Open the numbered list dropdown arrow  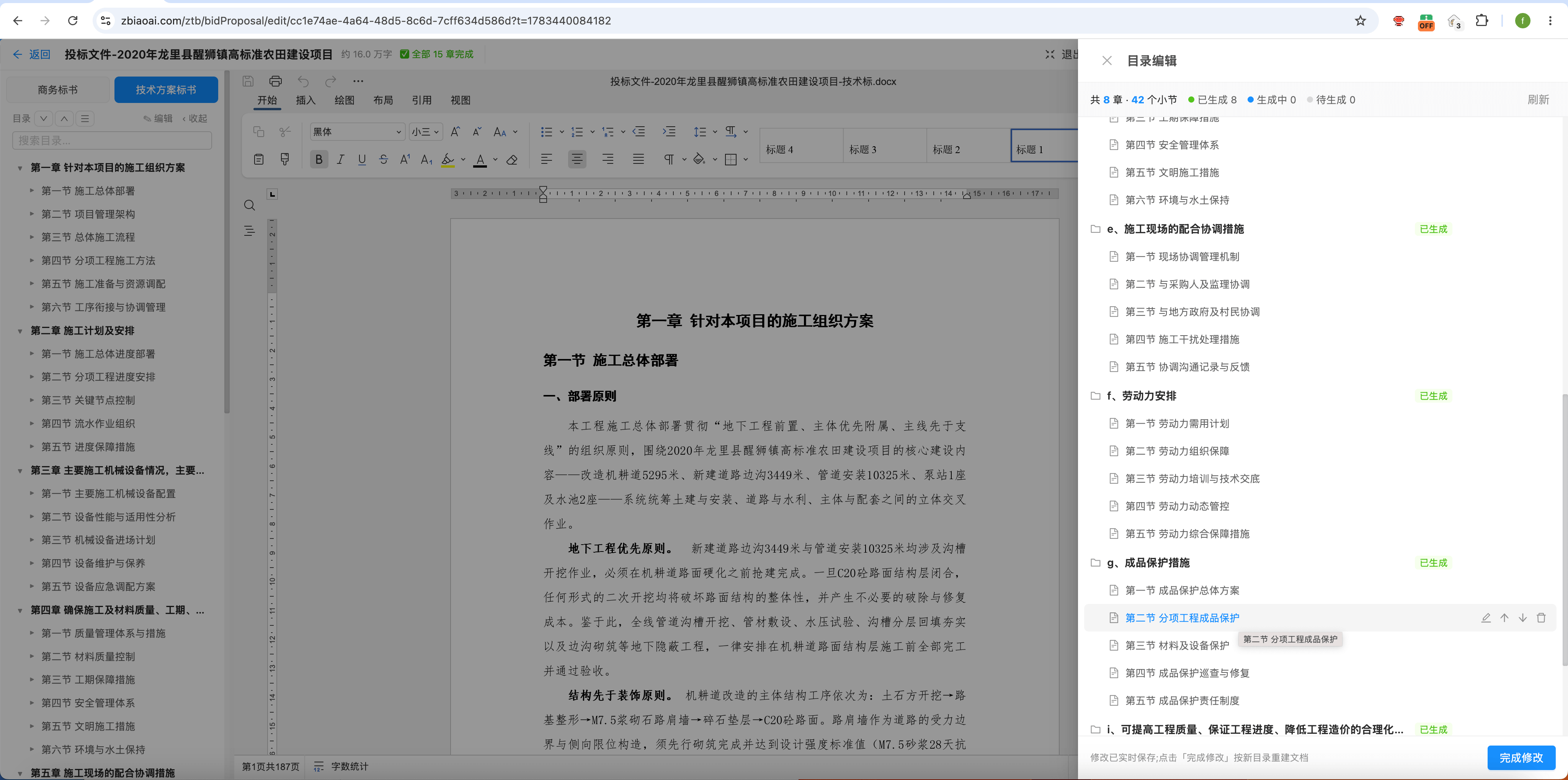(592, 131)
